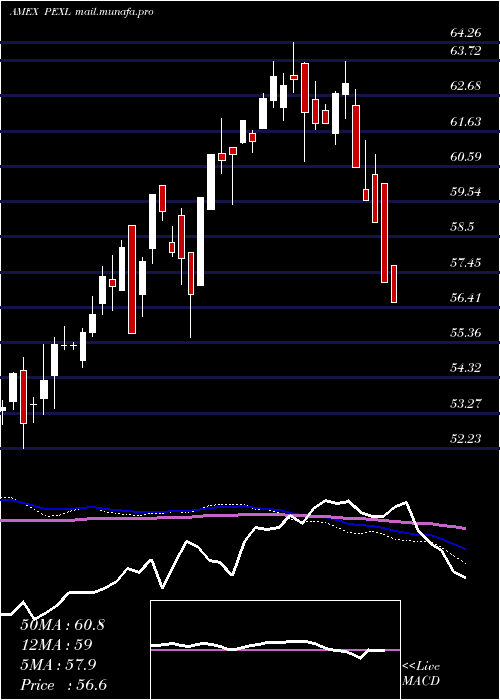Image resolution: width=500 pixels, height=700 pixels.
Task: Select the 58.5 price level label
Action: 462,227
